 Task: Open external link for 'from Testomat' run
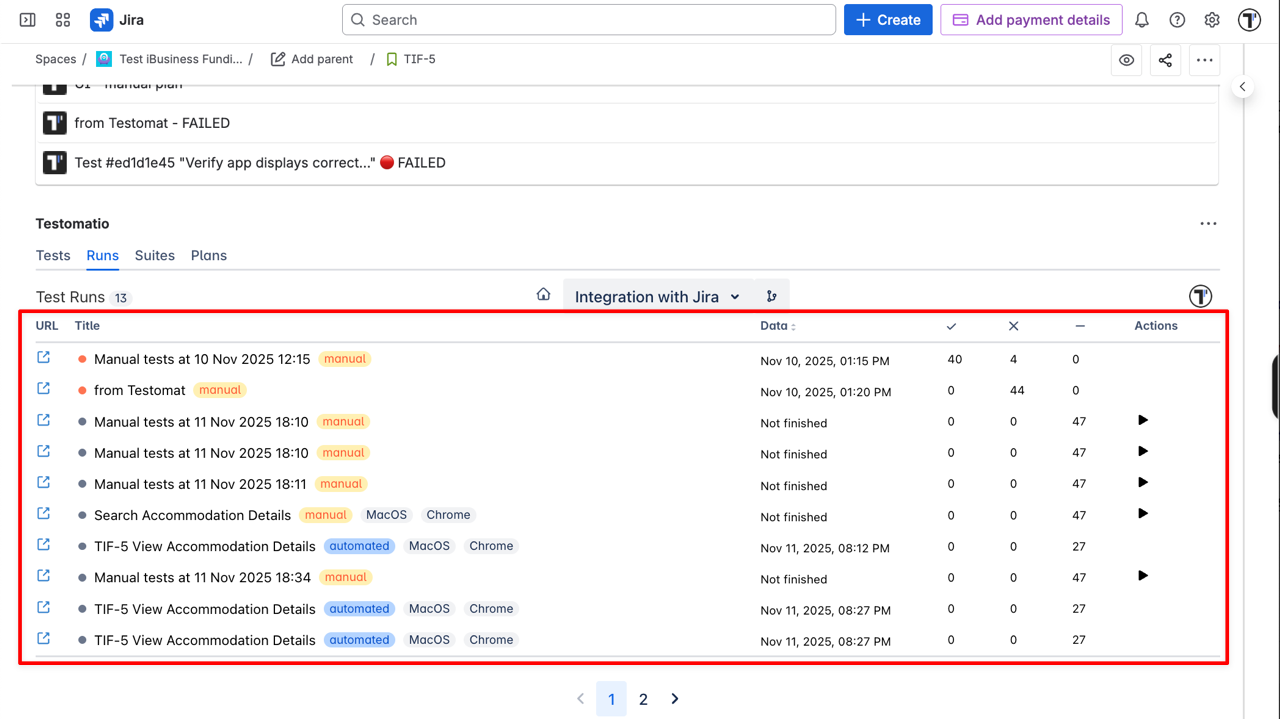44,389
